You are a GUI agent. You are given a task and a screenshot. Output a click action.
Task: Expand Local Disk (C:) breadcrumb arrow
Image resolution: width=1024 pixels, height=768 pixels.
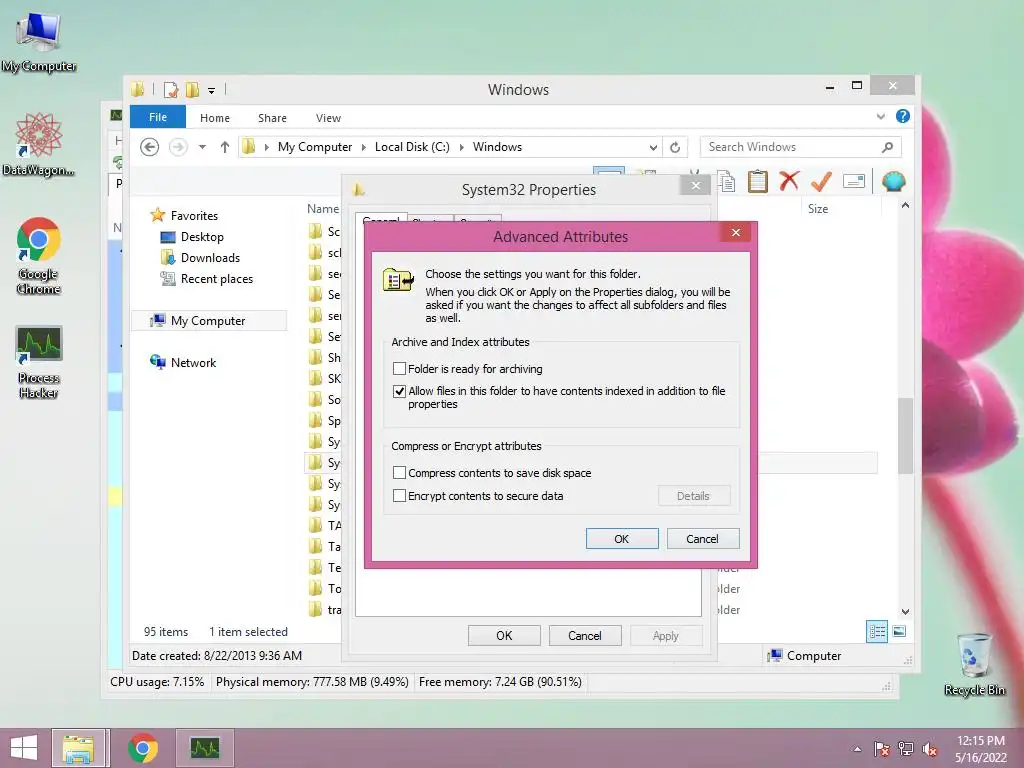[462, 147]
